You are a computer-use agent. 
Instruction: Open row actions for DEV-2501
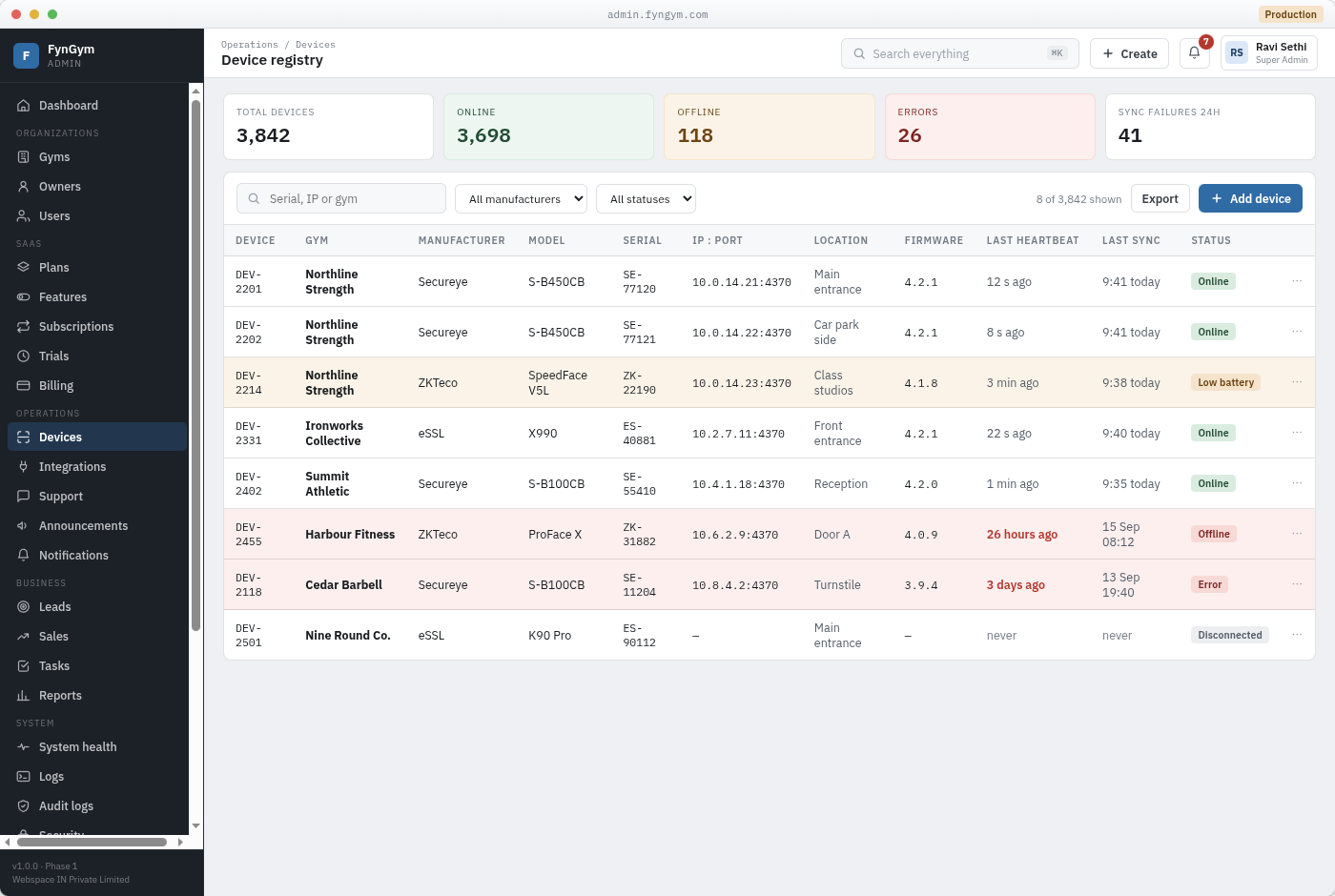(x=1297, y=635)
